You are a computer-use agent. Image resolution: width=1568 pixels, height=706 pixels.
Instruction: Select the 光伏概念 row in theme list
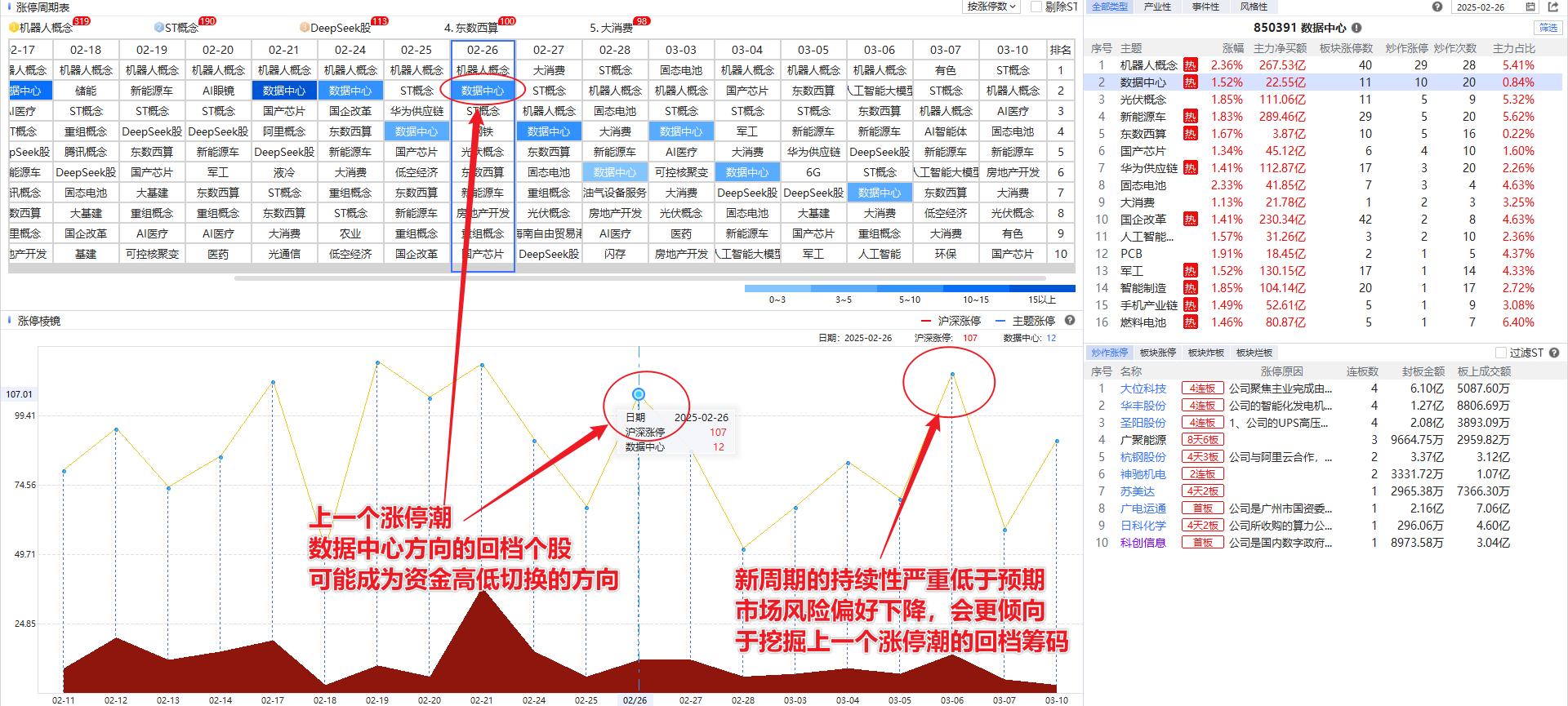point(1323,100)
